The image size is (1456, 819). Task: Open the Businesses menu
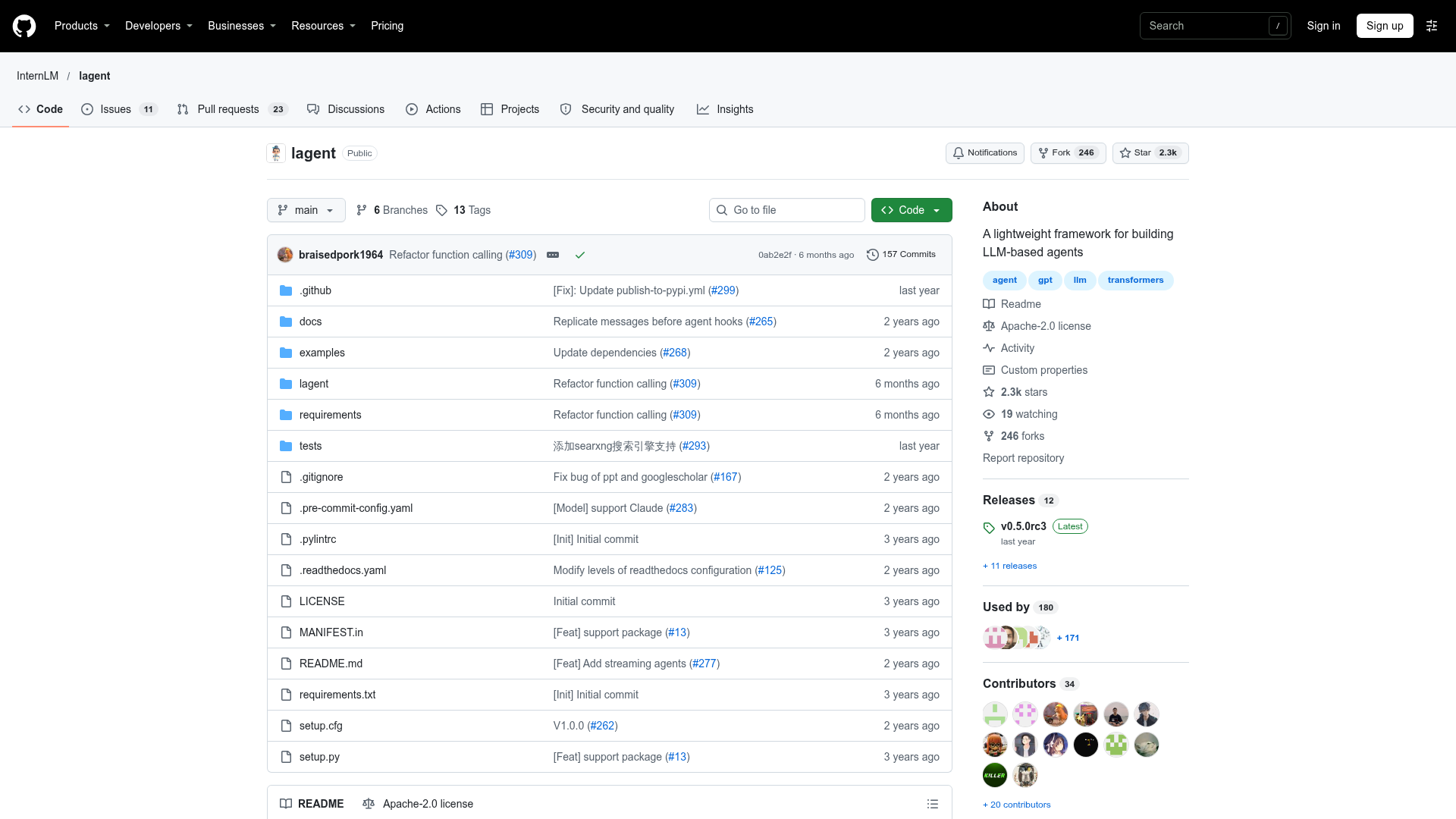coord(242,26)
